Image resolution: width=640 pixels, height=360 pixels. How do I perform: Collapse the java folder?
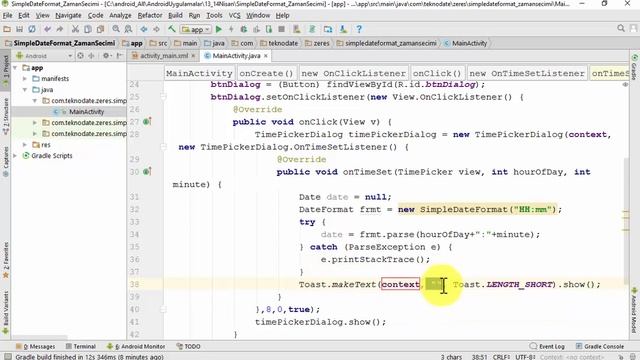pyautogui.click(x=25, y=89)
